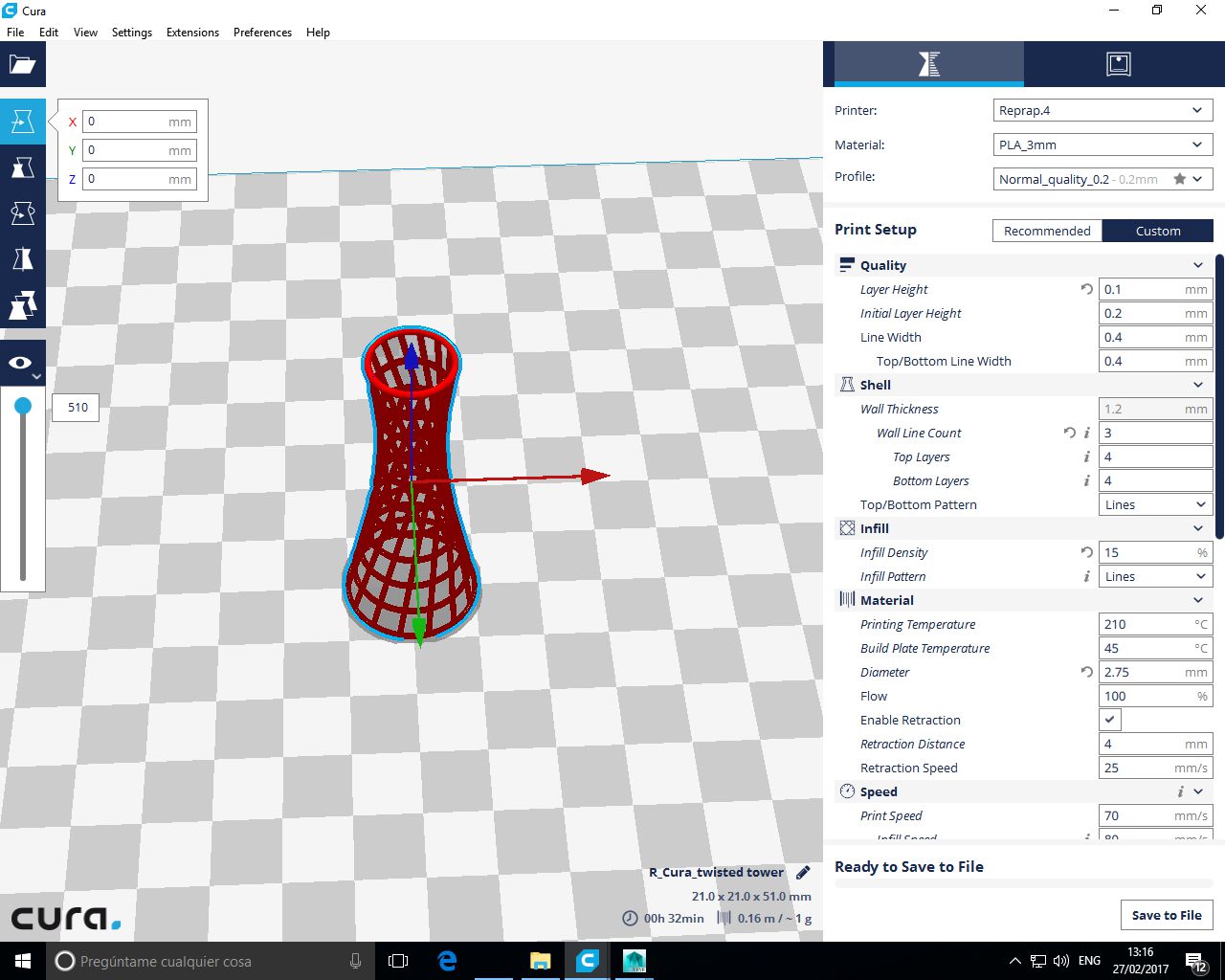The width and height of the screenshot is (1225, 980).
Task: Rename the model with pencil icon
Action: pyautogui.click(x=803, y=872)
